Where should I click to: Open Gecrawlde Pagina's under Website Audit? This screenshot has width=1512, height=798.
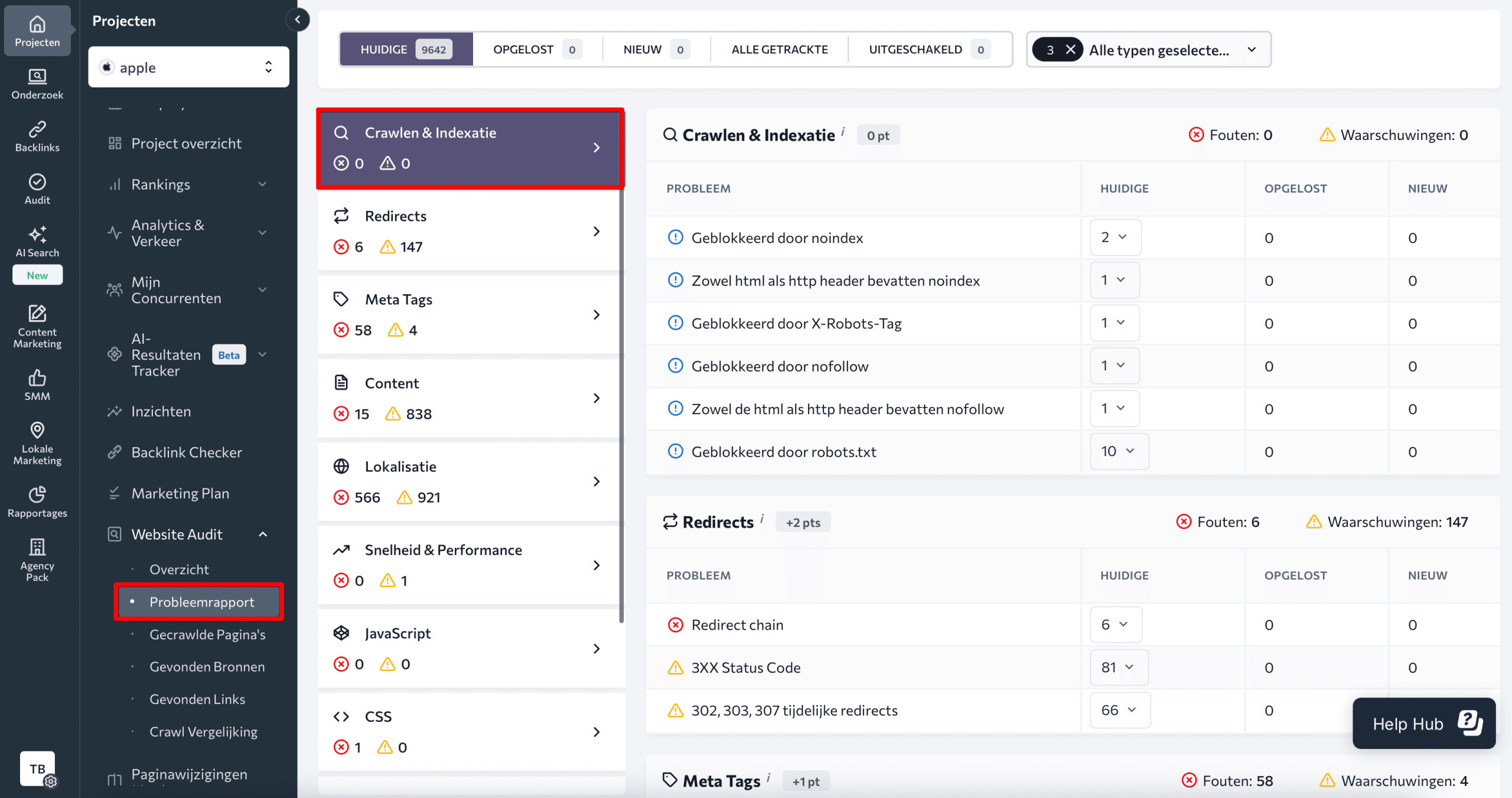pyautogui.click(x=207, y=634)
